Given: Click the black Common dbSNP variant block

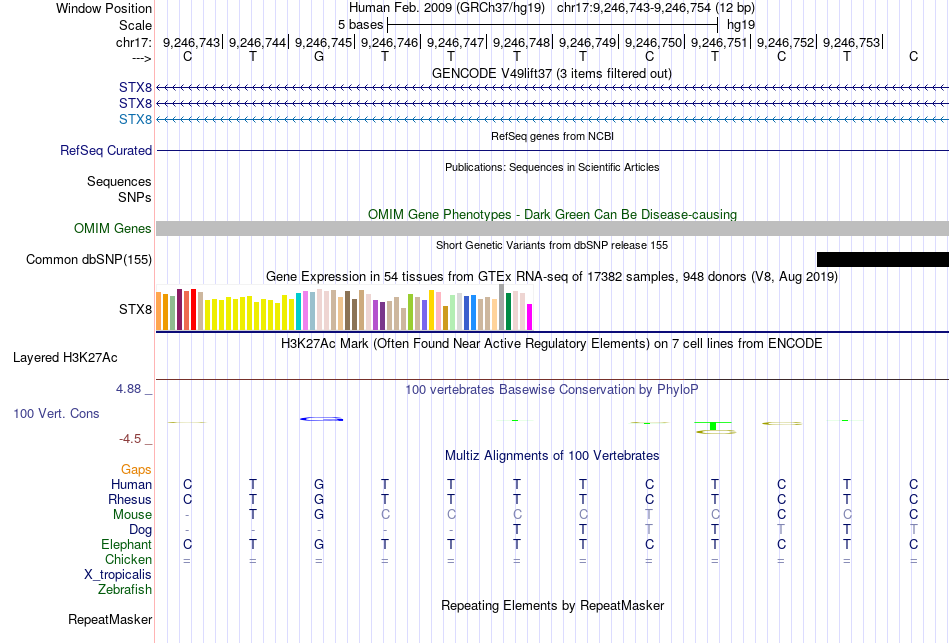Looking at the screenshot, I should tap(883, 259).
